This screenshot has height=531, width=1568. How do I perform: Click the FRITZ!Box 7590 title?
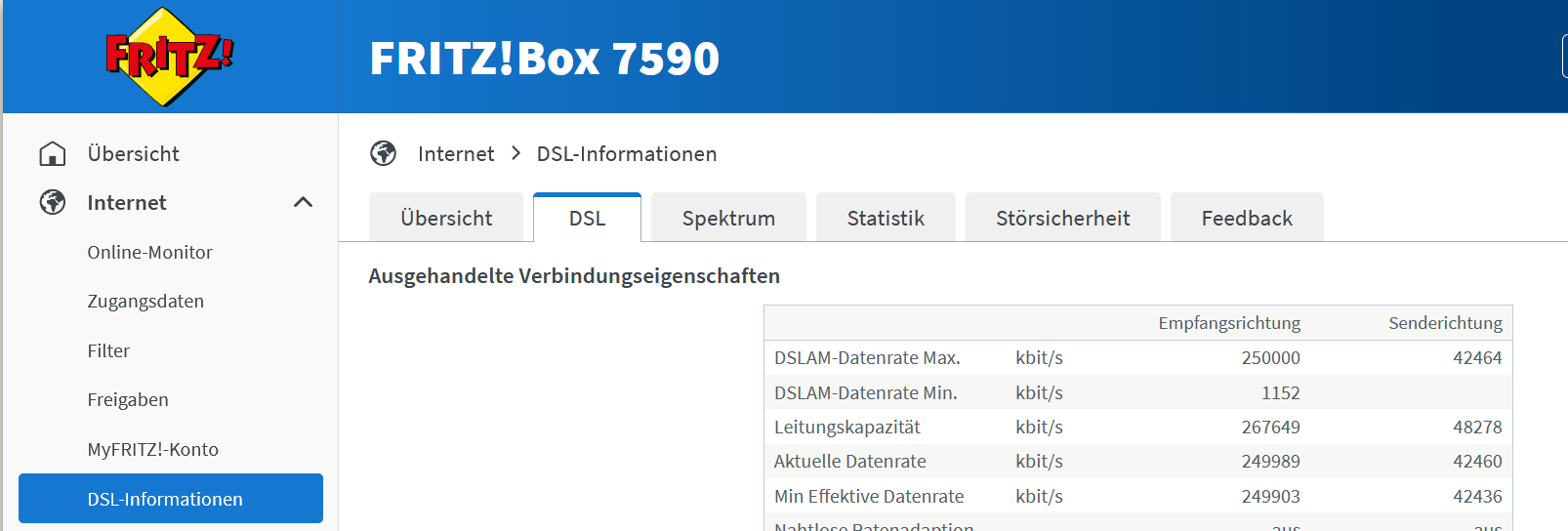544,59
